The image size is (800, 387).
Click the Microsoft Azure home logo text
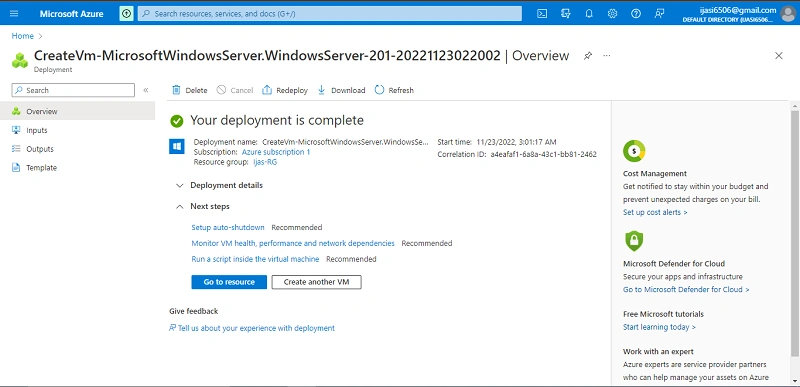pos(71,14)
